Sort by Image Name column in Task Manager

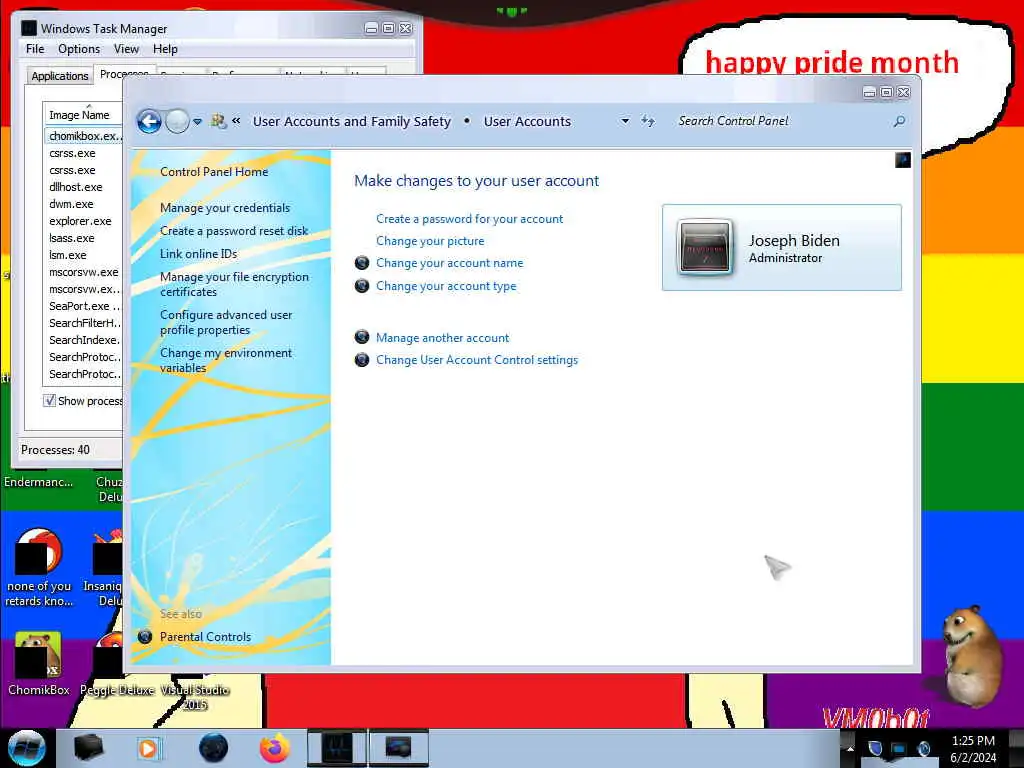click(x=83, y=115)
